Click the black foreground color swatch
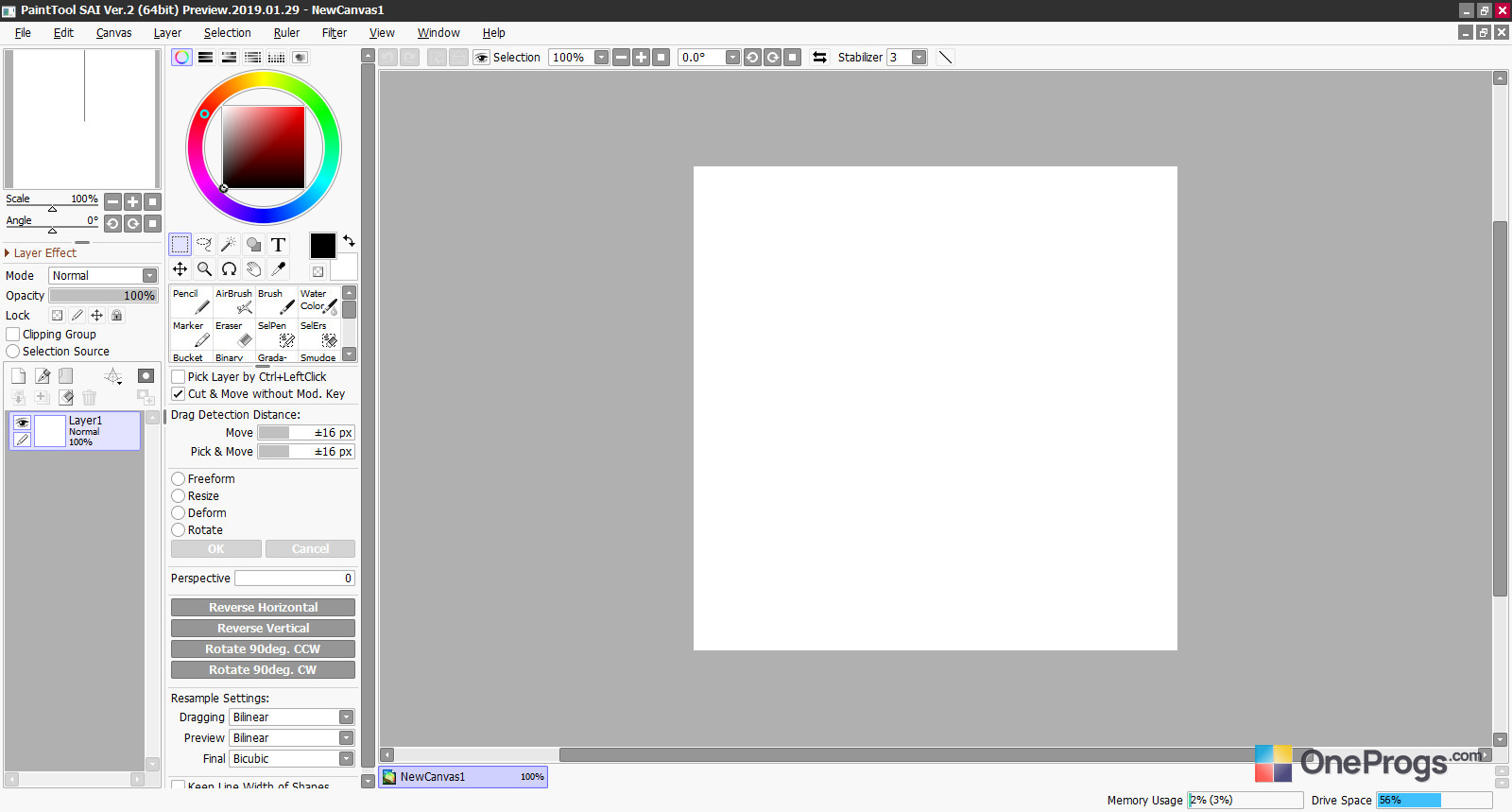This screenshot has height=812, width=1512. pos(322,246)
